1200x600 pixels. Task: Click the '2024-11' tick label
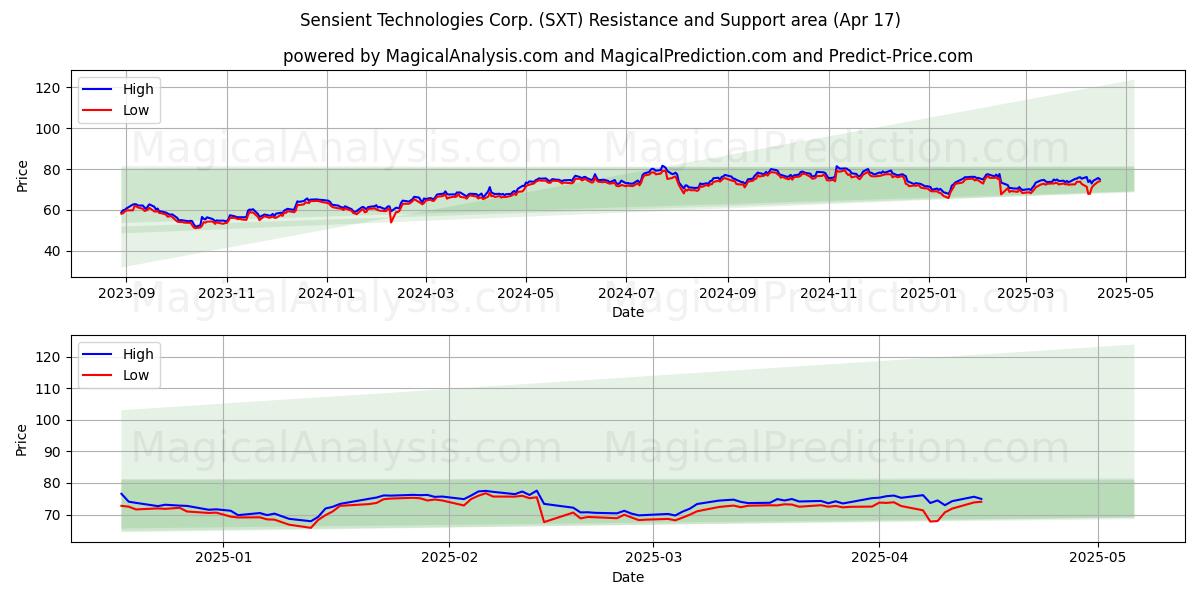click(828, 293)
